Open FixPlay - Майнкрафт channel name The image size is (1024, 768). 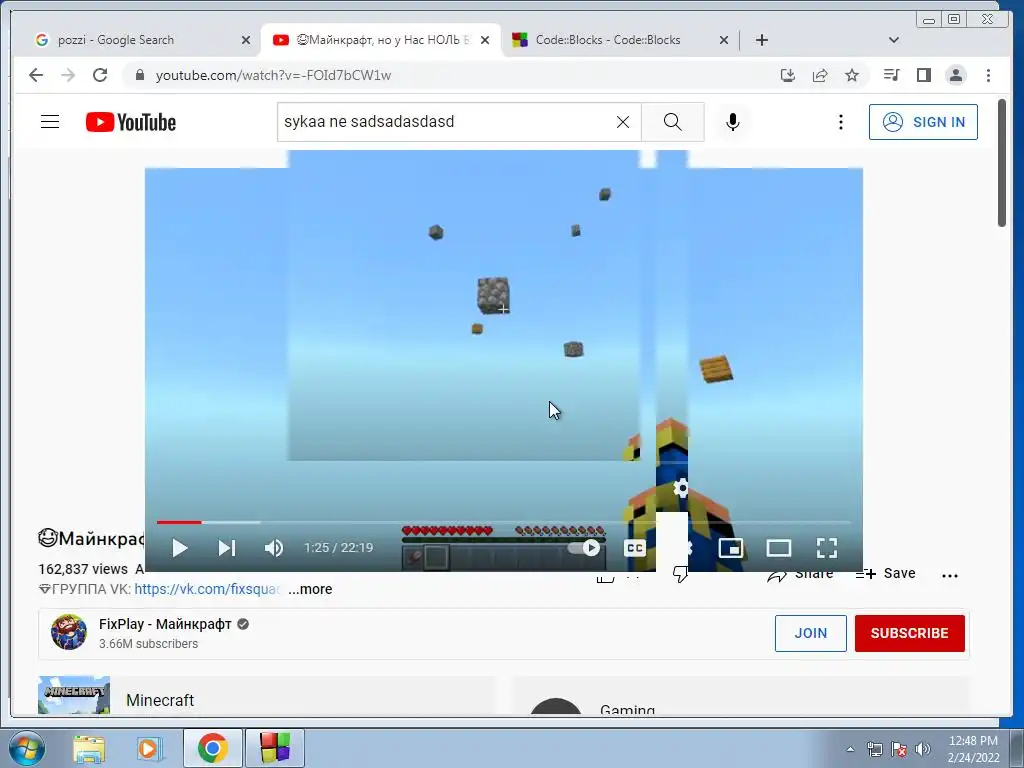[x=165, y=624]
